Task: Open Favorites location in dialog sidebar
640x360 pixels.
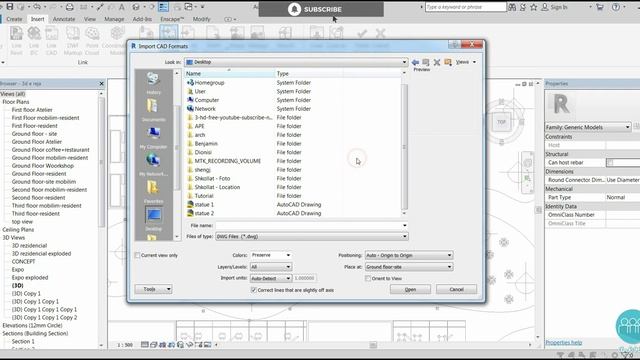Action: (153, 192)
